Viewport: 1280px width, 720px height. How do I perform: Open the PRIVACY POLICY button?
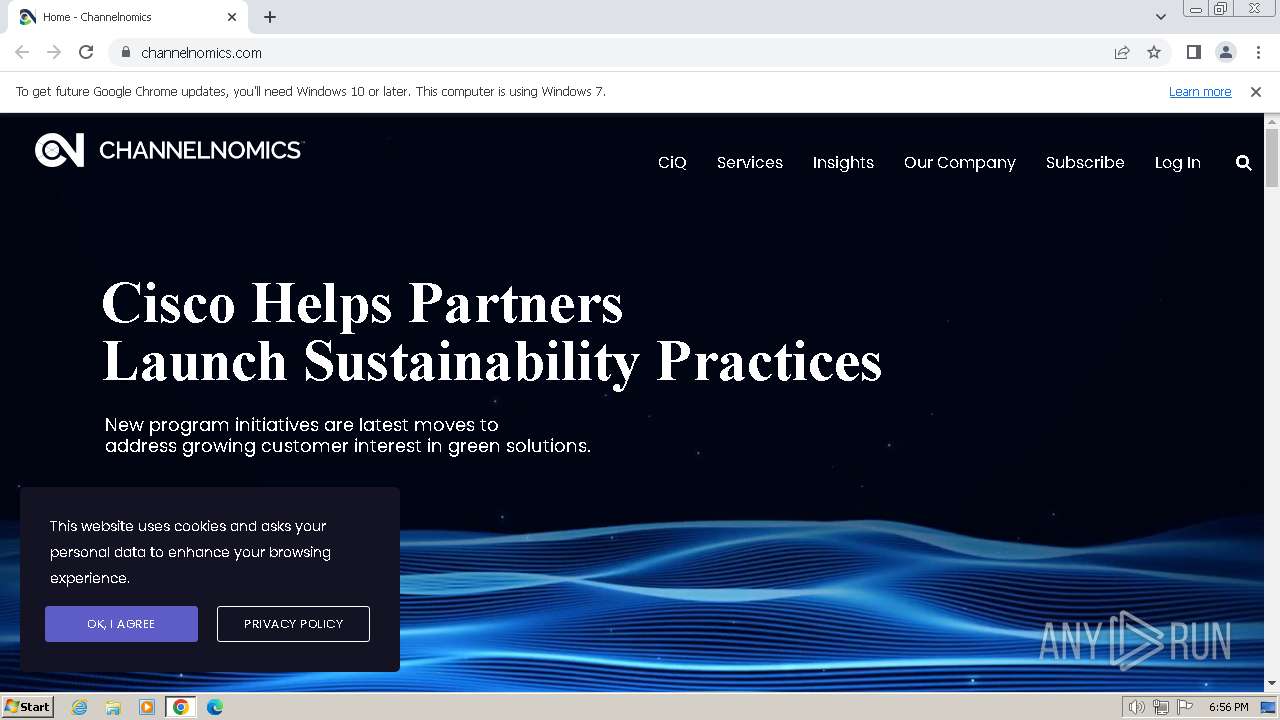click(293, 624)
